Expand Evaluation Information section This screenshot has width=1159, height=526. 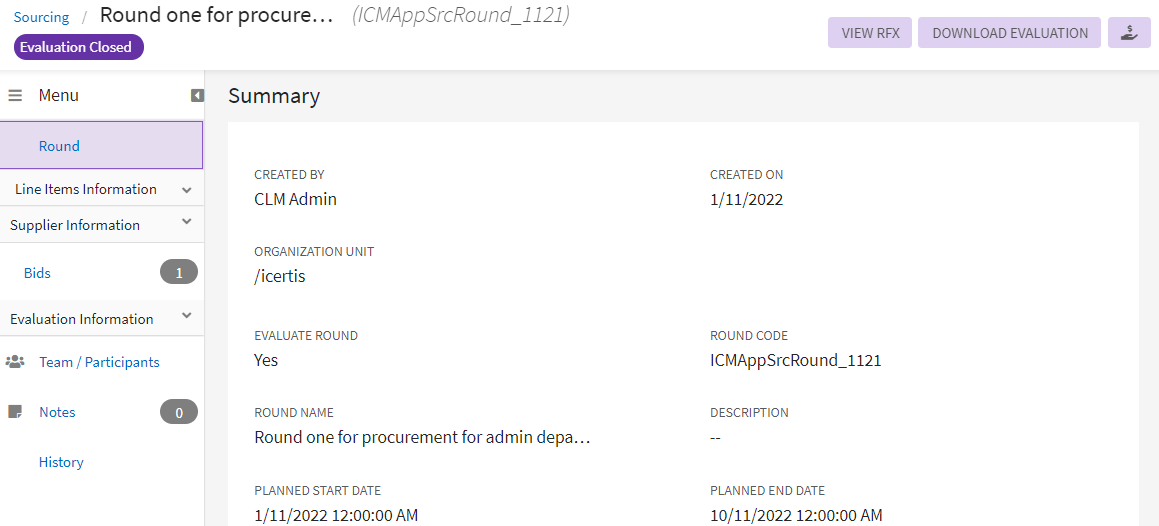pyautogui.click(x=186, y=318)
